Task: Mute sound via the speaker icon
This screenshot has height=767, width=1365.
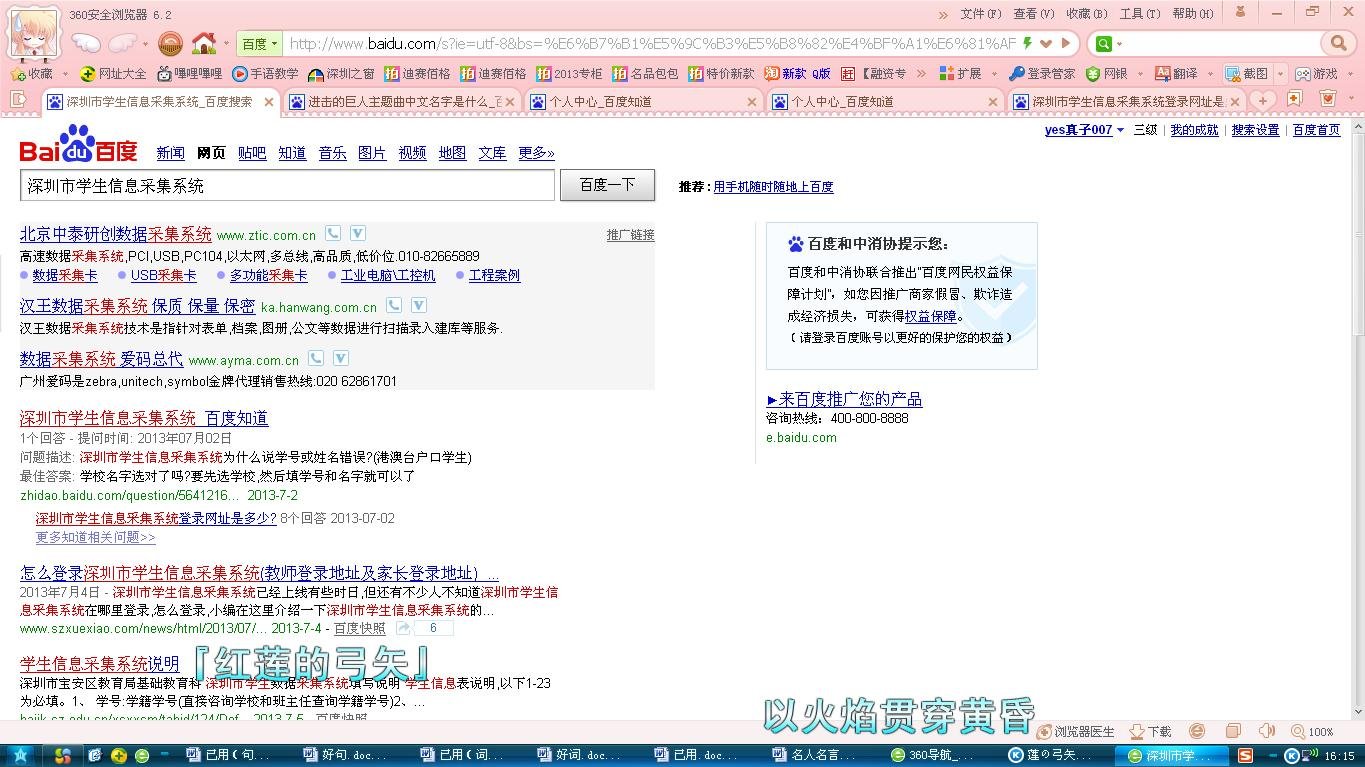Action: (1267, 731)
